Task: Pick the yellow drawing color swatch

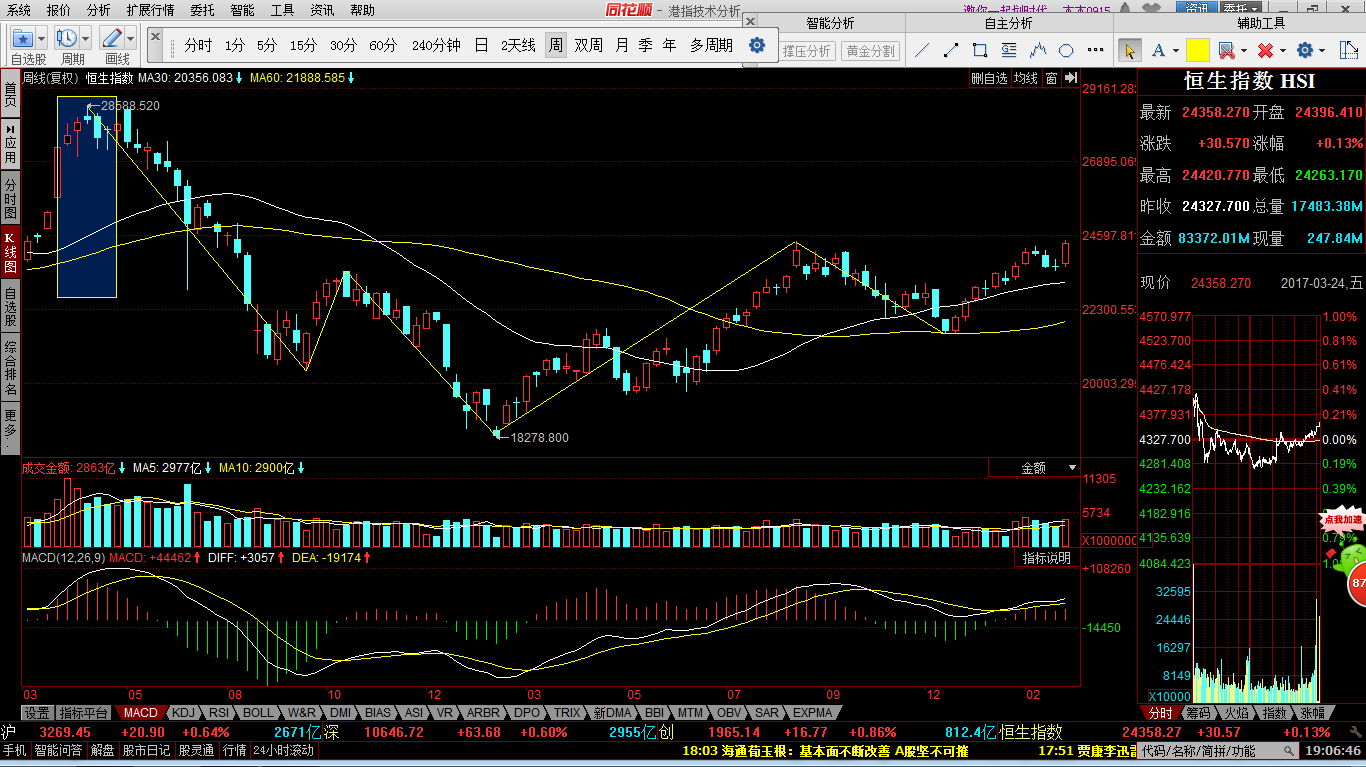Action: (1198, 50)
